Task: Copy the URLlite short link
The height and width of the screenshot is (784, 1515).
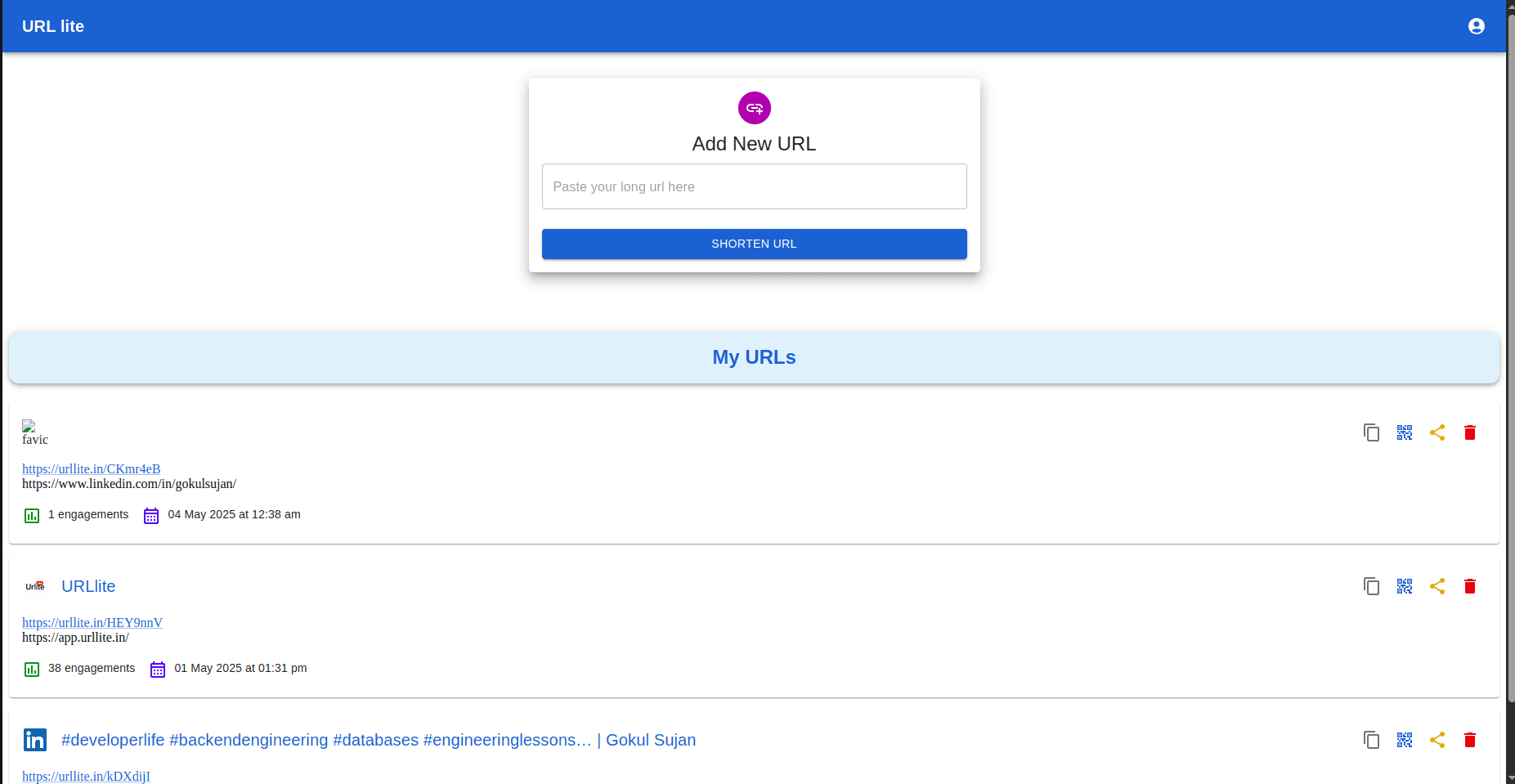Action: [1371, 586]
